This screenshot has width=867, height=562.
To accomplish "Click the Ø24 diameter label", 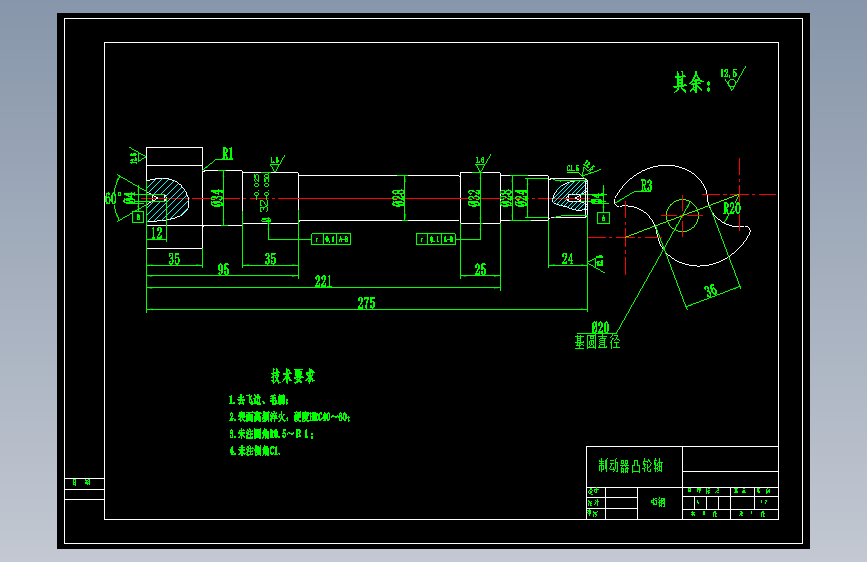I will pyautogui.click(x=521, y=198).
